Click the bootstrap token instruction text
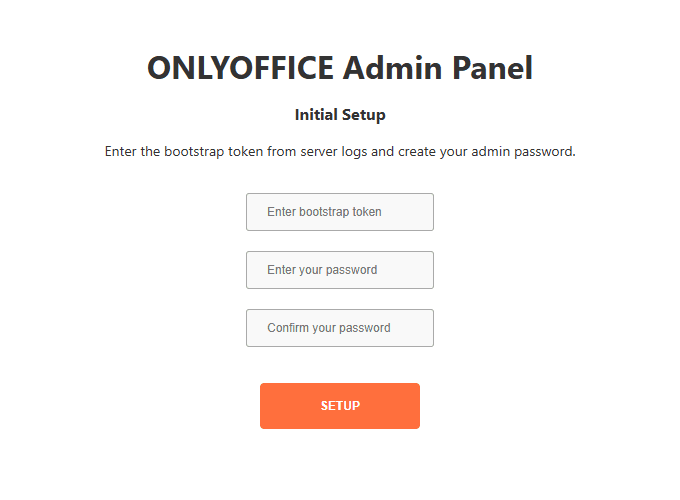The height and width of the screenshot is (500, 680). (x=340, y=153)
